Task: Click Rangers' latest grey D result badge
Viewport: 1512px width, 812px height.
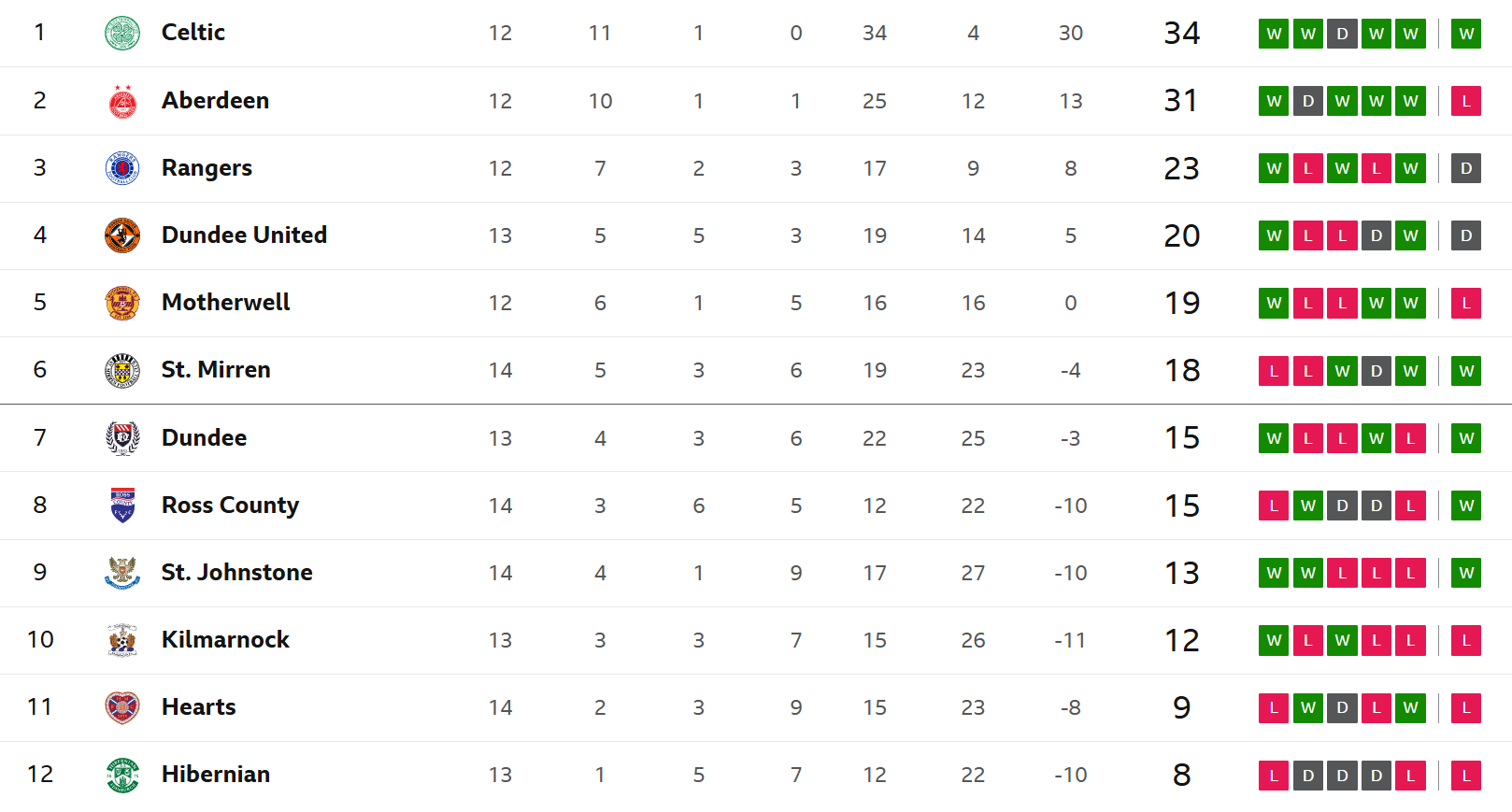Action: tap(1466, 168)
